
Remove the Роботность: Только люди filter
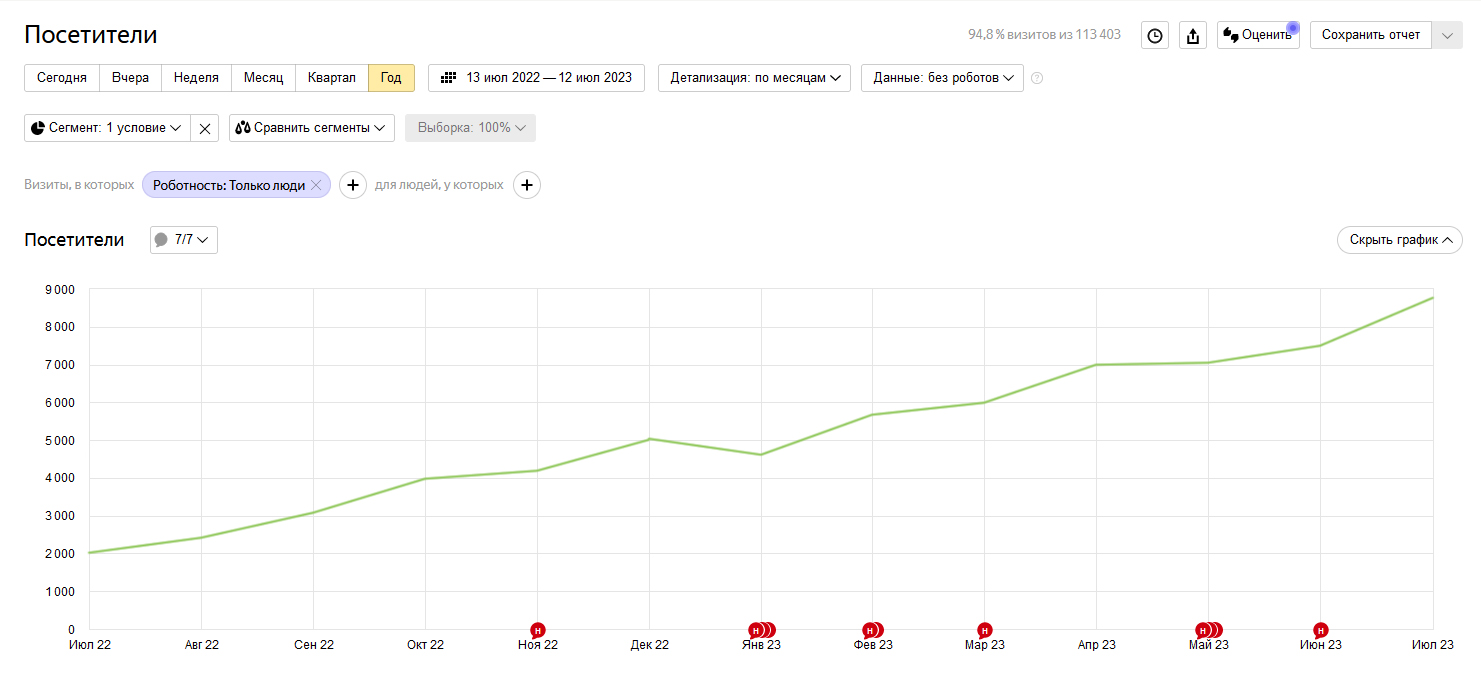[x=316, y=185]
